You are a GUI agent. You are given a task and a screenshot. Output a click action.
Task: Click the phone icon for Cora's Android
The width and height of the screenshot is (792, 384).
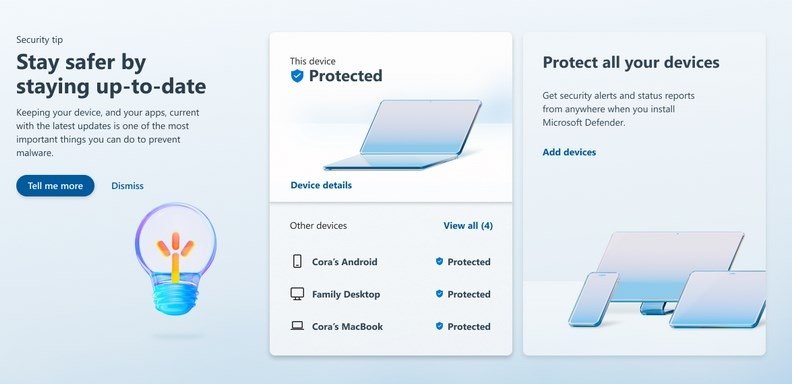coord(297,261)
